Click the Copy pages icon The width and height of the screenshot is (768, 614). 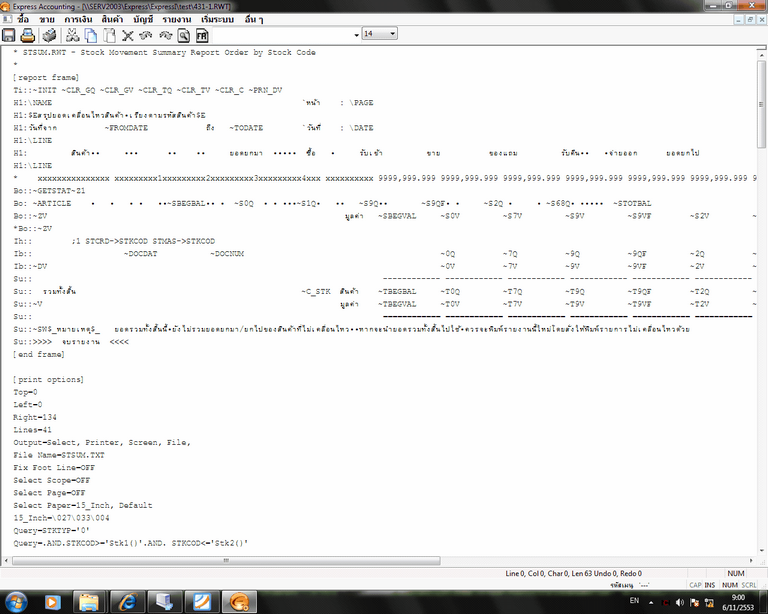tap(91, 35)
